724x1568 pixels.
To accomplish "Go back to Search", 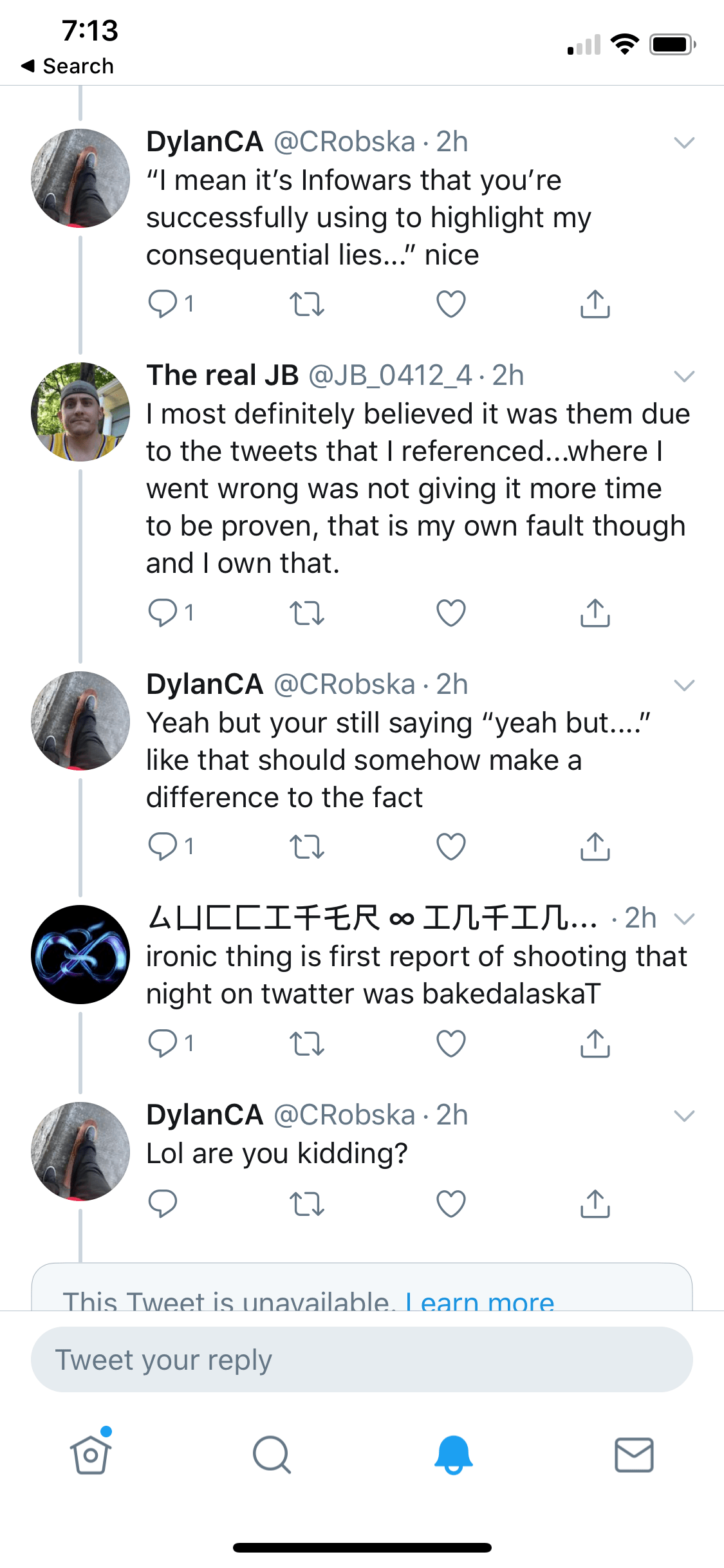I will (x=68, y=66).
